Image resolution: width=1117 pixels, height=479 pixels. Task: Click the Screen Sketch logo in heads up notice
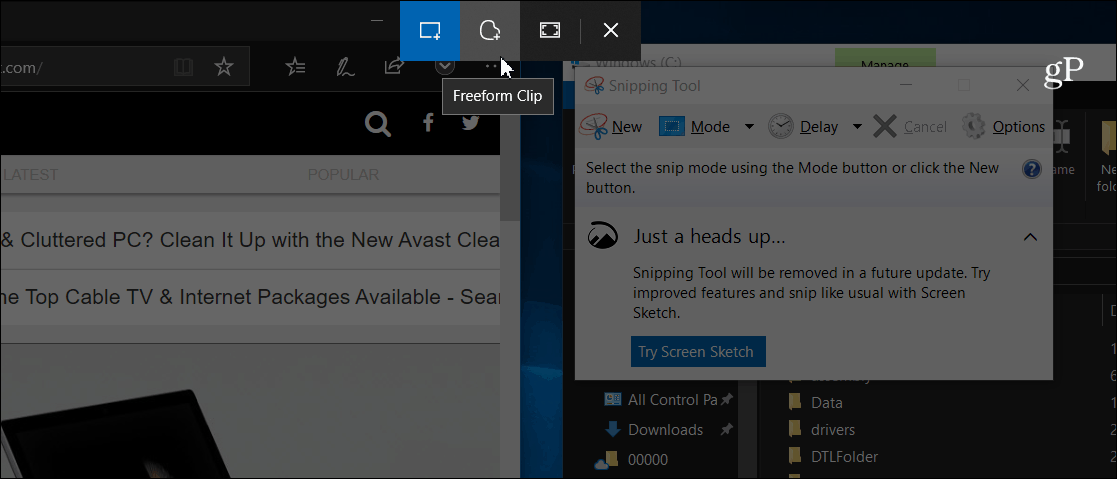pos(602,236)
